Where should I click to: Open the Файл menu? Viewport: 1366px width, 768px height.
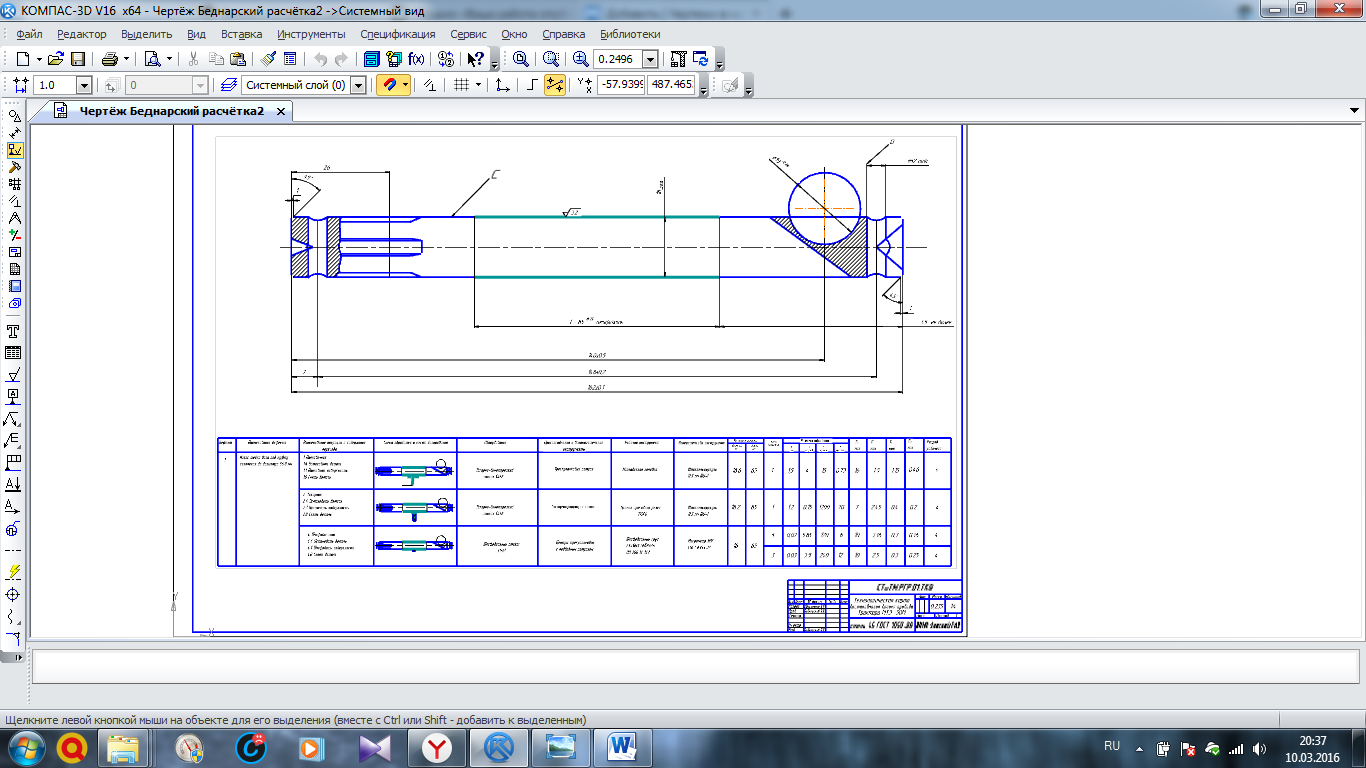tap(29, 34)
